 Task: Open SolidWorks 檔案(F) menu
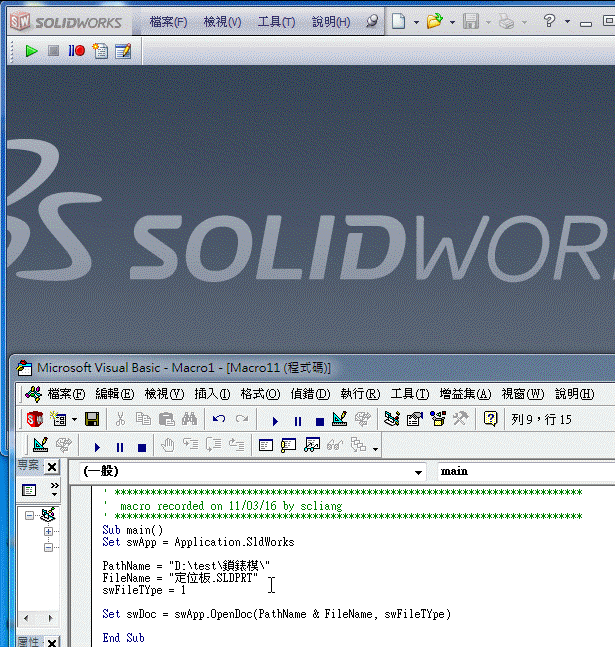(168, 22)
